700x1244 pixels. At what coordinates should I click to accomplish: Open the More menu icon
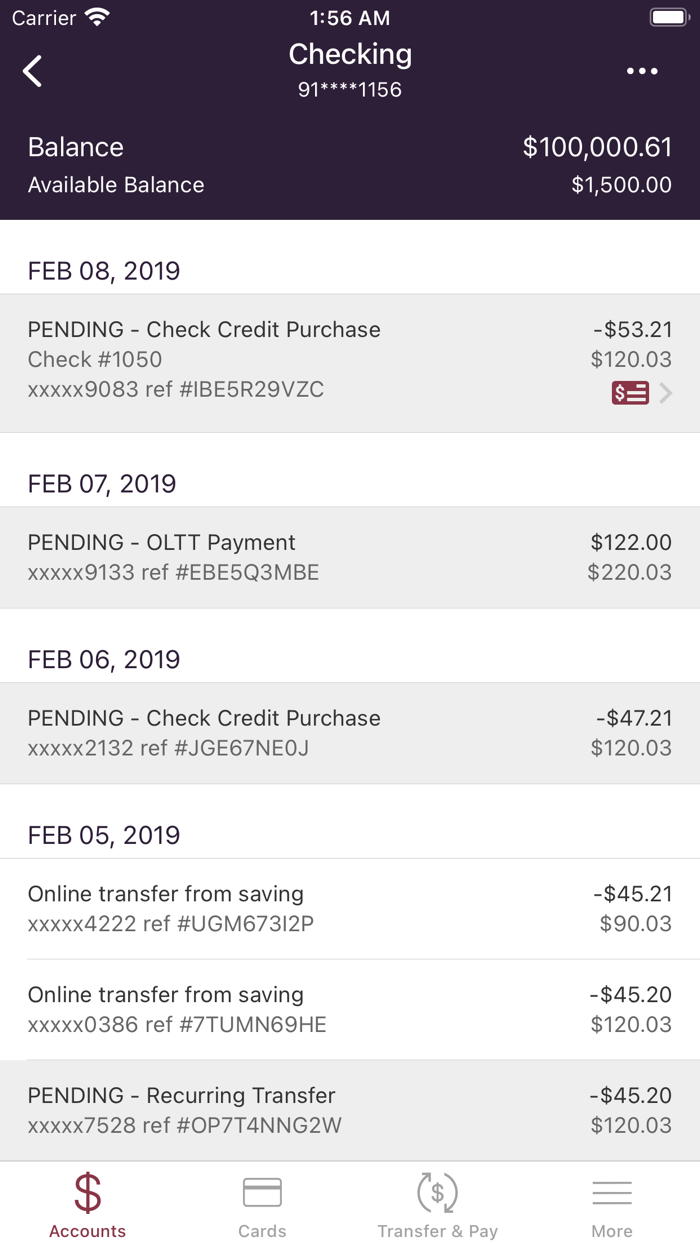[612, 1190]
